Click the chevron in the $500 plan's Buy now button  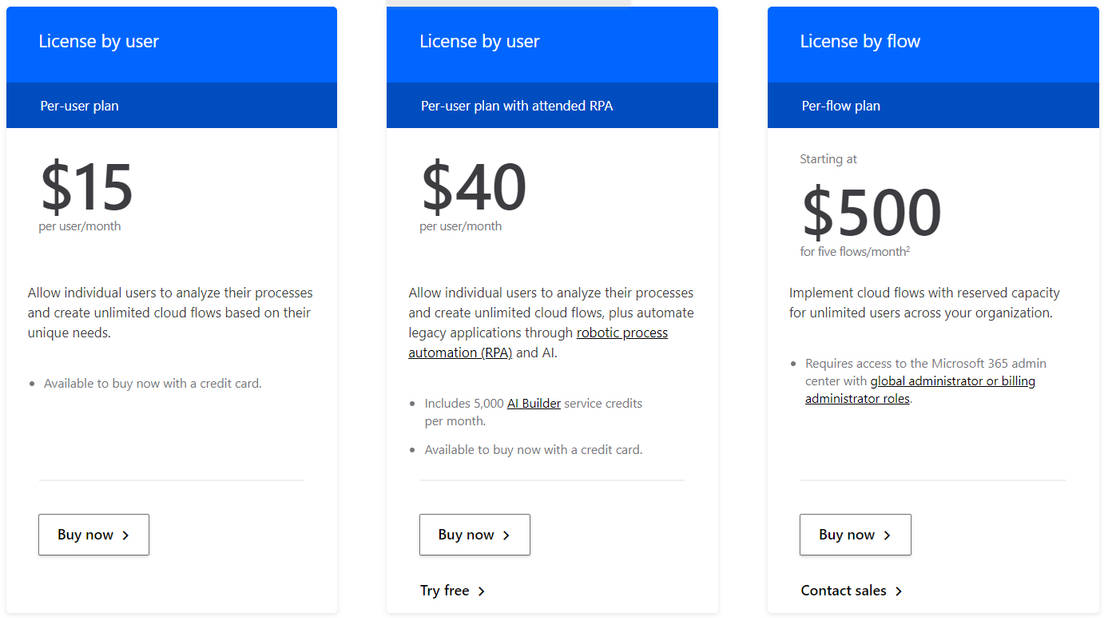(887, 535)
